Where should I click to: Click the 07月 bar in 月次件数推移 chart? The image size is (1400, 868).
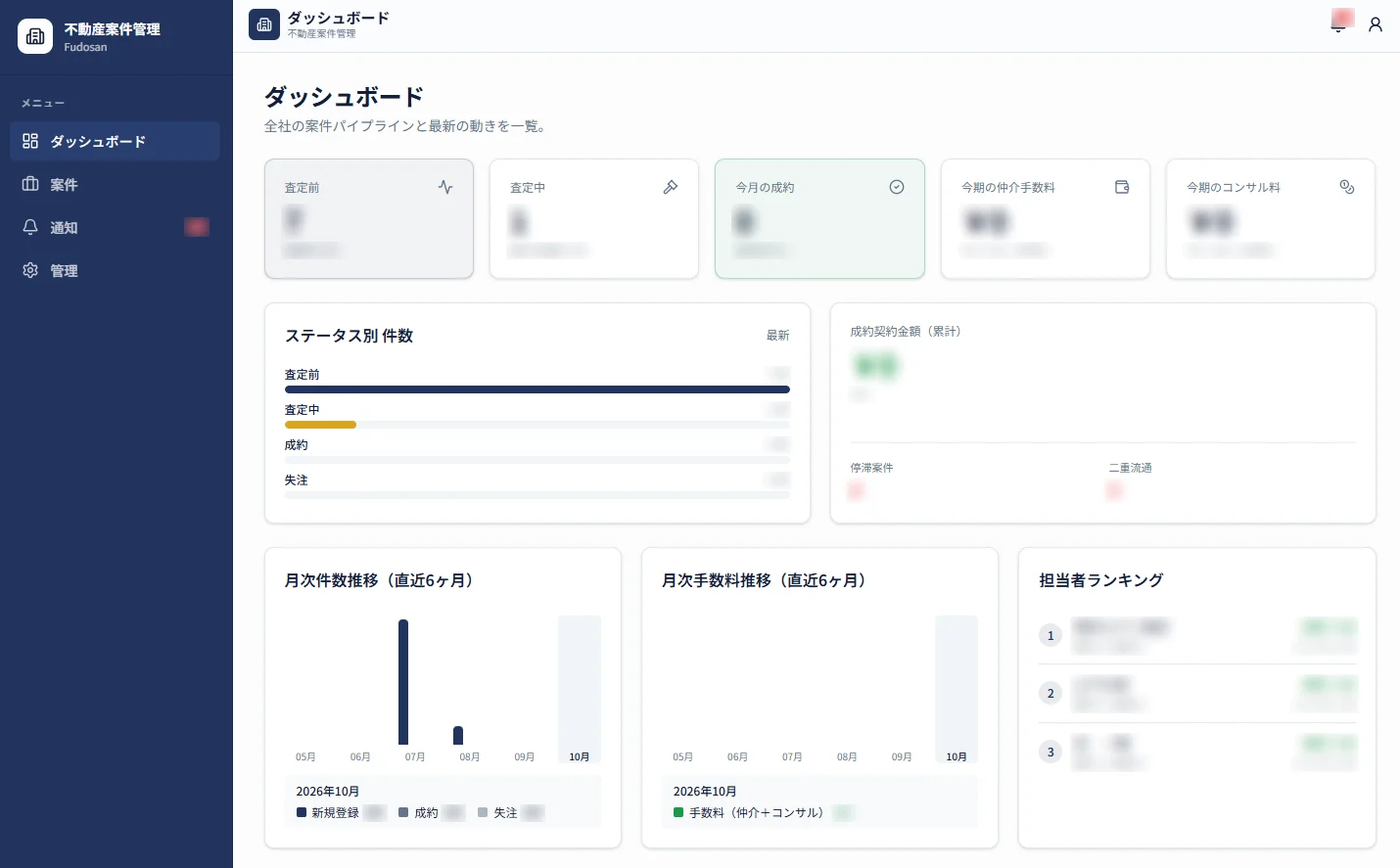(403, 682)
